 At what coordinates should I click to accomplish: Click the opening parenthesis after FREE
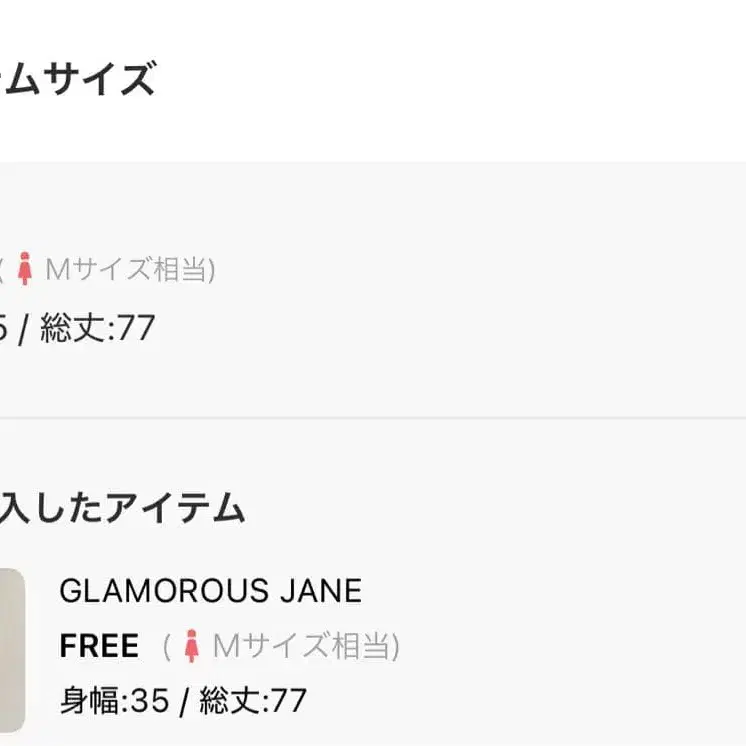(x=167, y=647)
